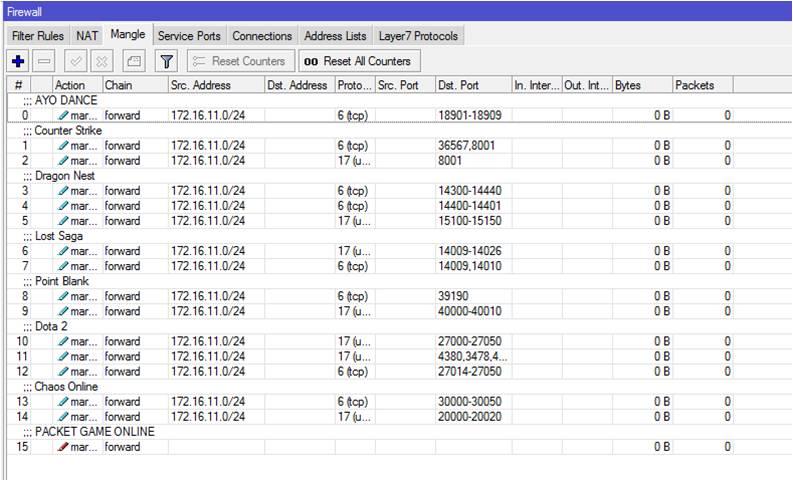Viewport: 793px width, 481px height.
Task: Sort by the In. Interface column header
Action: coord(537,85)
